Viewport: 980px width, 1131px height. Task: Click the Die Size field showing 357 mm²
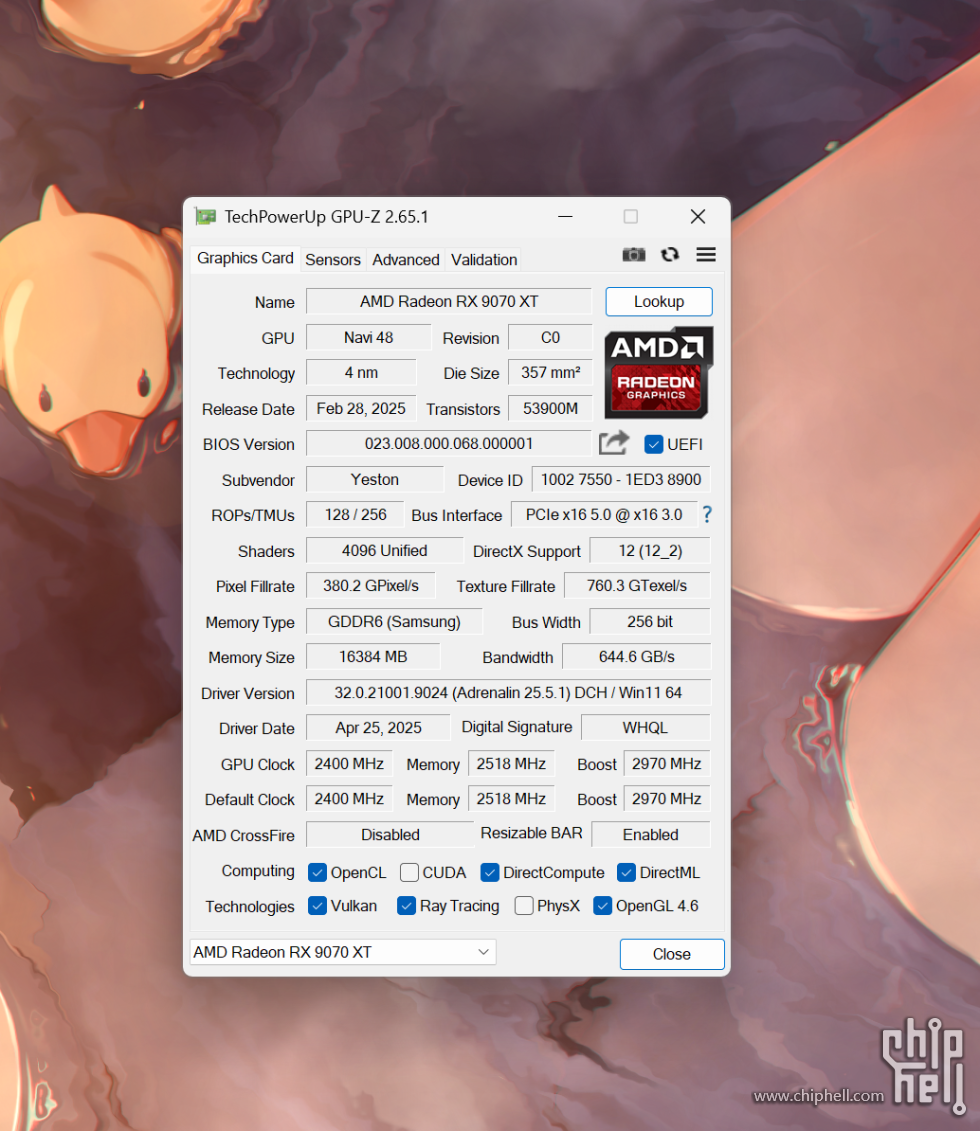click(550, 373)
